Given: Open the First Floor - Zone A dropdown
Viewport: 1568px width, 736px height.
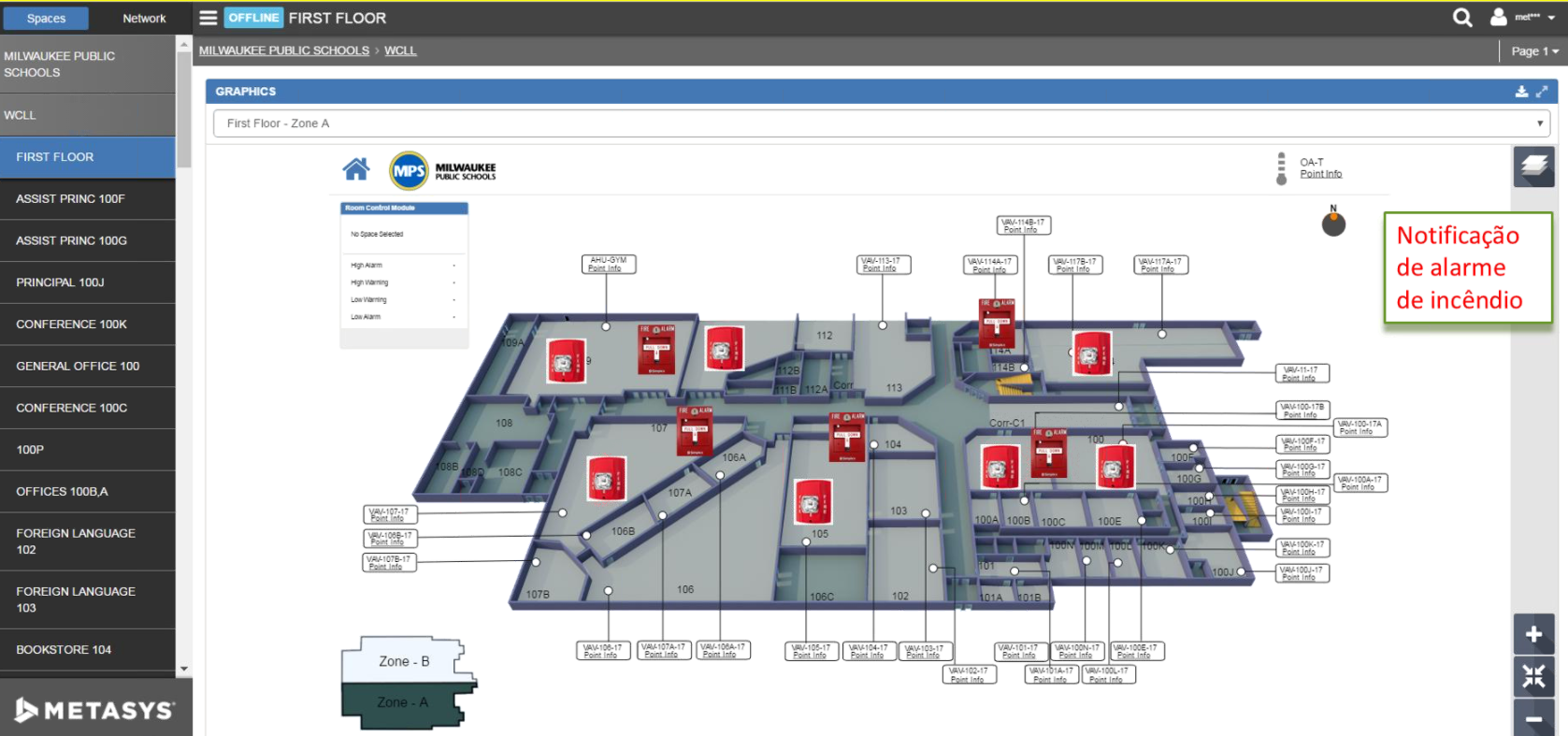Looking at the screenshot, I should (x=881, y=123).
